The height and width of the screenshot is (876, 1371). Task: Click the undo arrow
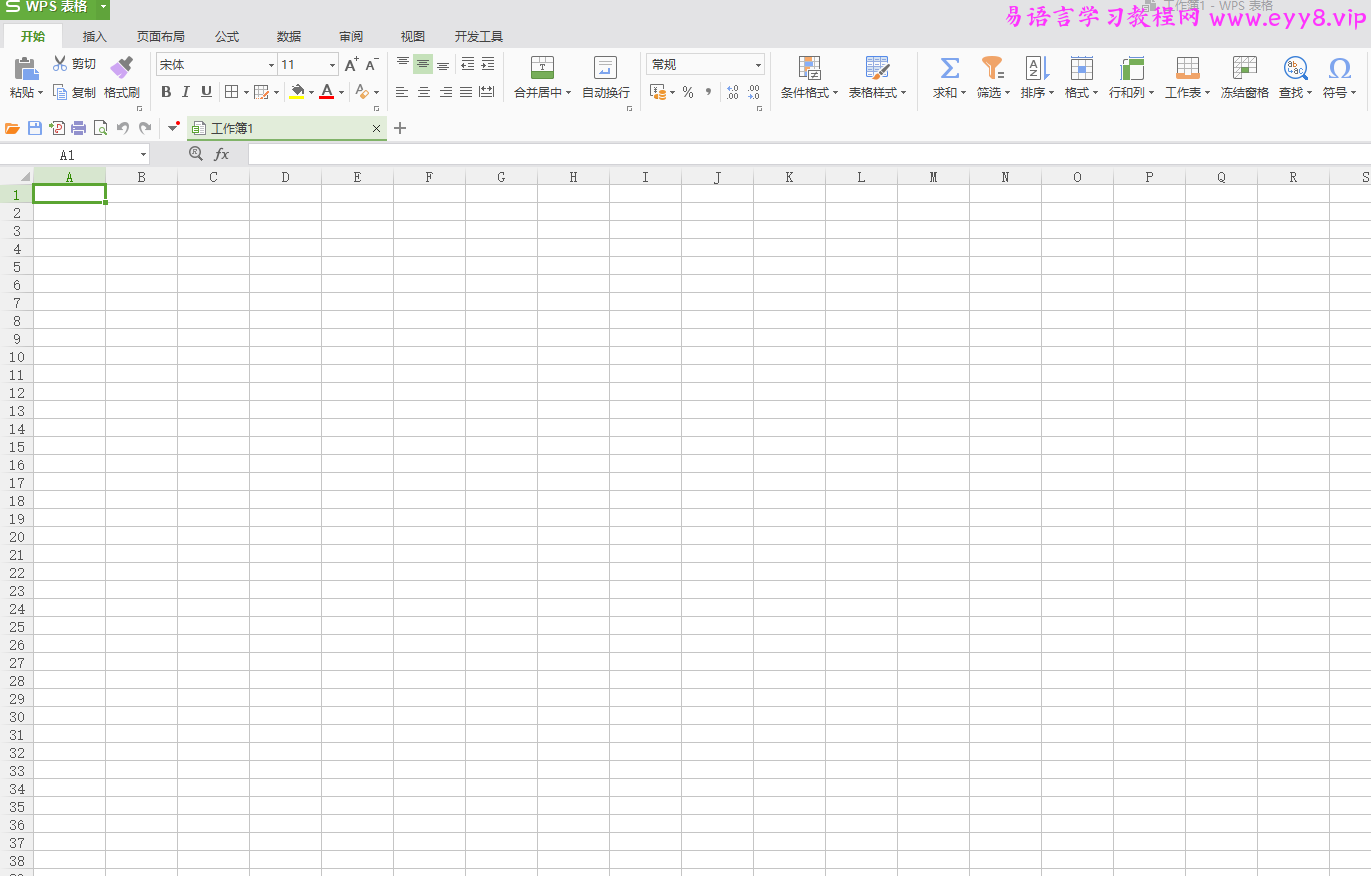pyautogui.click(x=123, y=128)
